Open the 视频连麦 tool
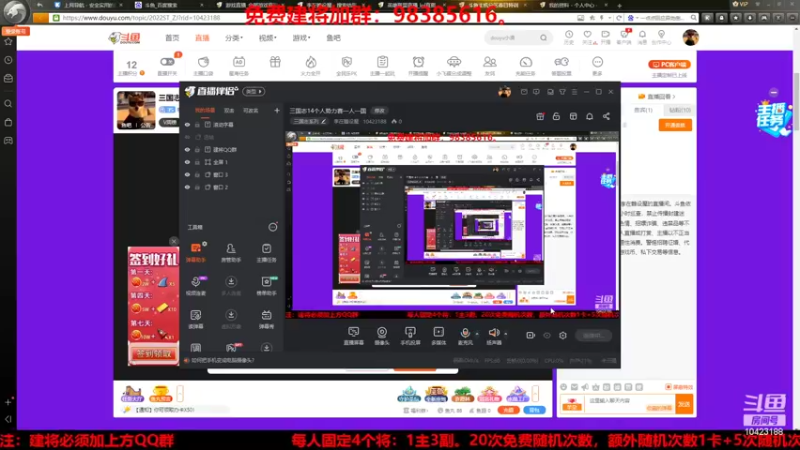Screen dimensions: 800x450 (196, 286)
